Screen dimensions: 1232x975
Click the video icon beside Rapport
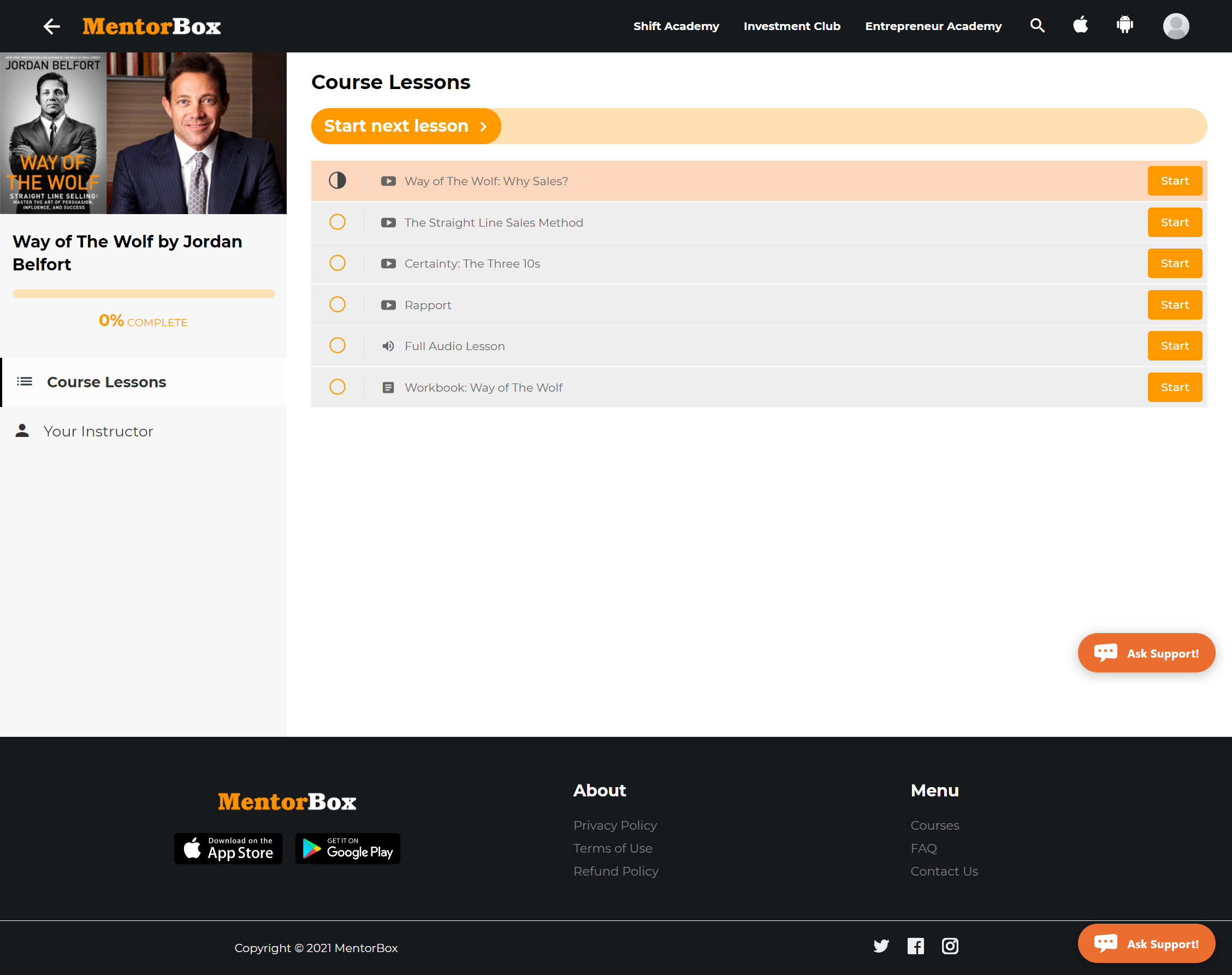(x=389, y=305)
